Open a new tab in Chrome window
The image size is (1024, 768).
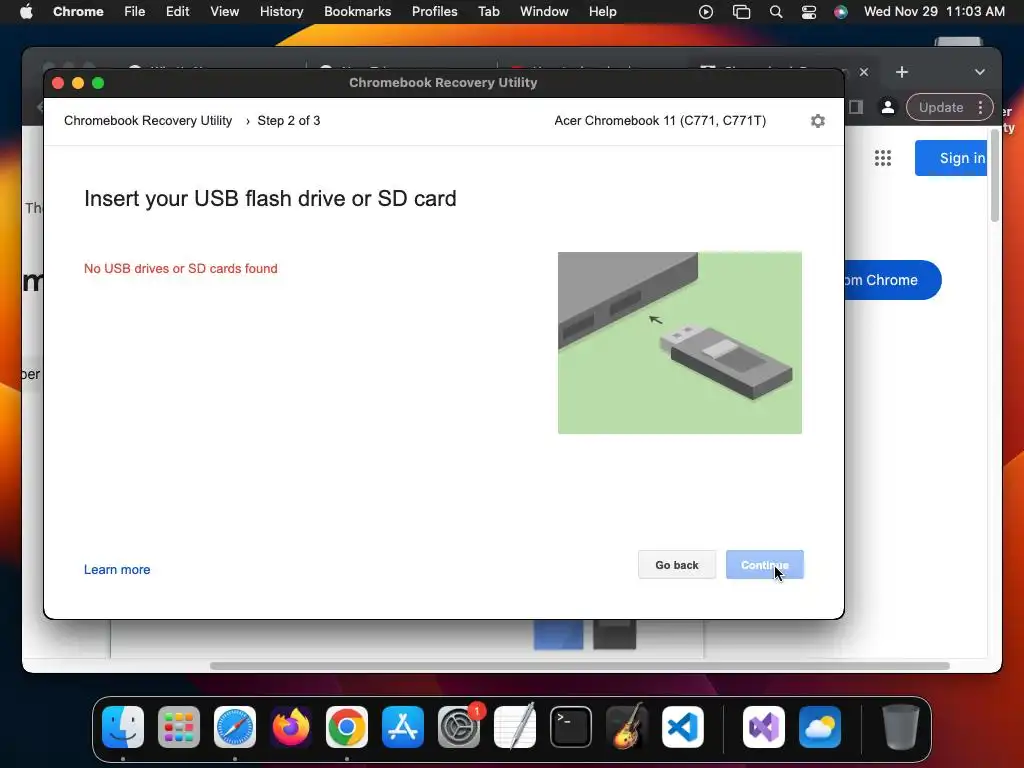pos(902,72)
